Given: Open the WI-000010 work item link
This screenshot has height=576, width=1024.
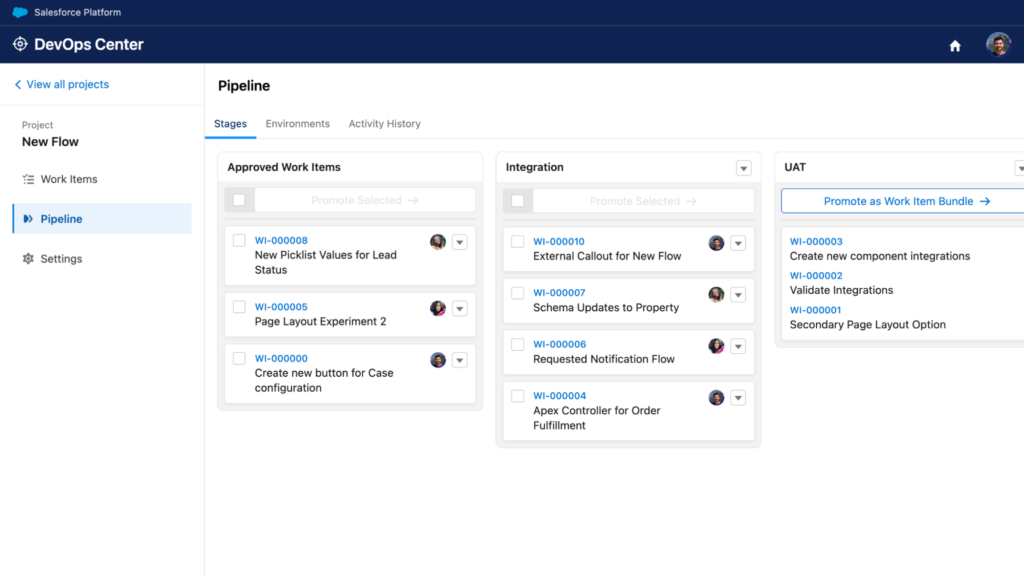Looking at the screenshot, I should coord(559,242).
